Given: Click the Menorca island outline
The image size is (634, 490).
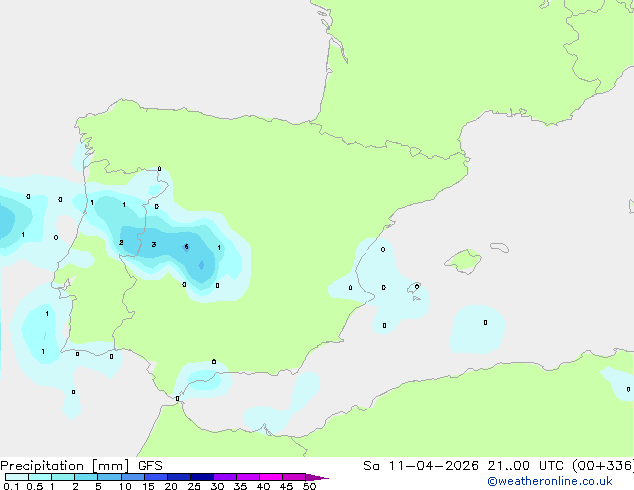Looking at the screenshot, I should [x=500, y=247].
